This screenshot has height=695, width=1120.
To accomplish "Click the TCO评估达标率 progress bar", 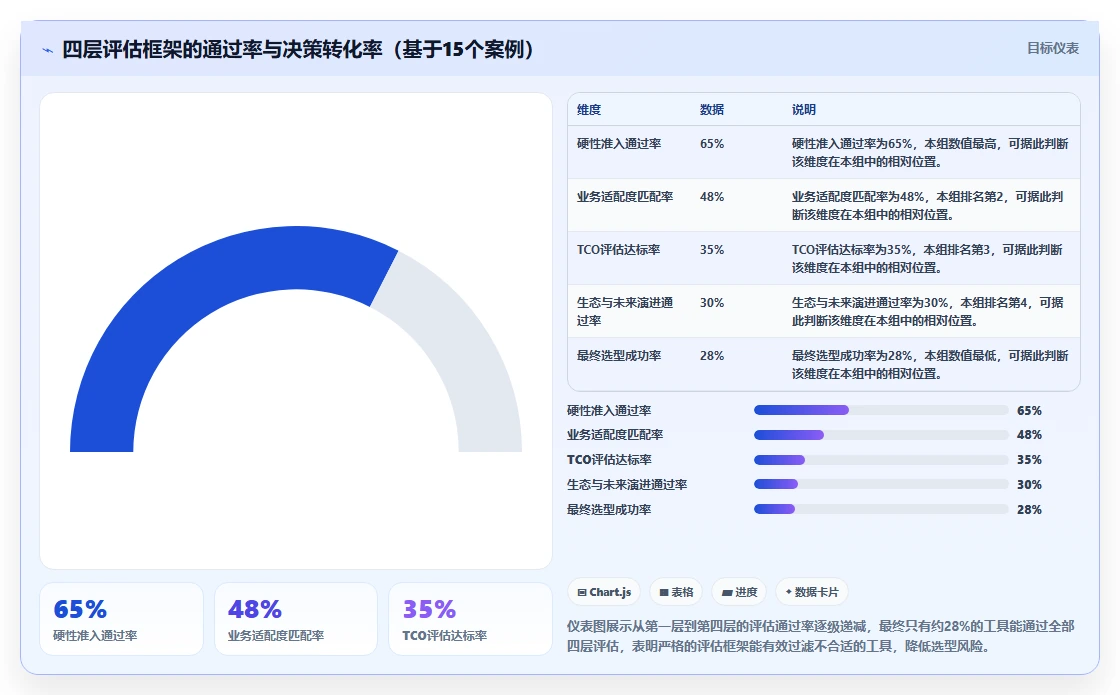I will [881, 460].
